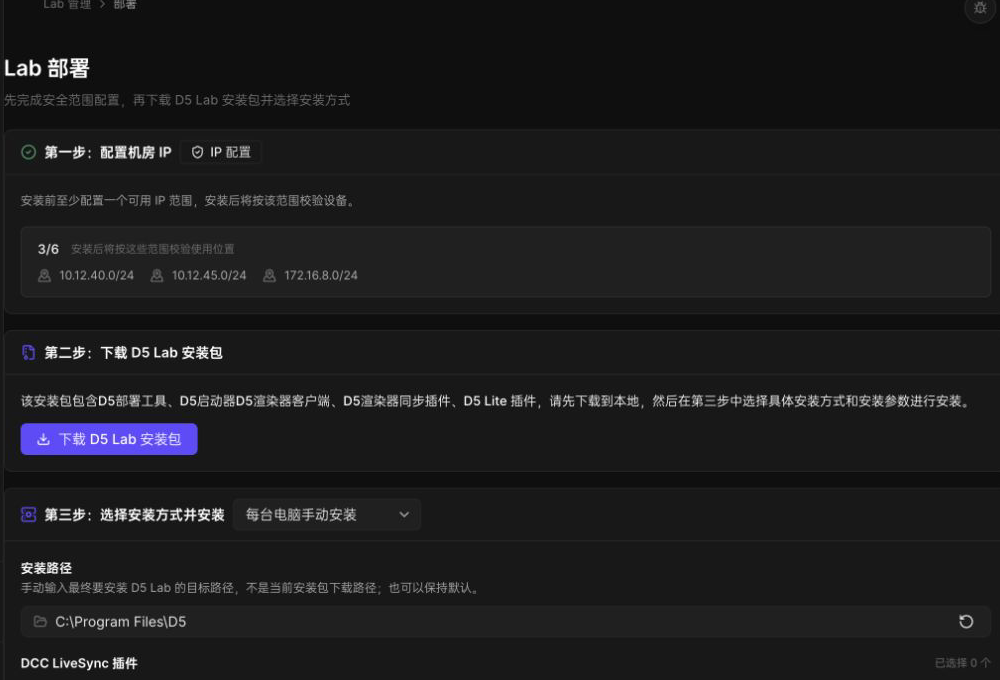Viewport: 1000px width, 680px height.
Task: Open the IP 配置 button
Action: point(221,152)
